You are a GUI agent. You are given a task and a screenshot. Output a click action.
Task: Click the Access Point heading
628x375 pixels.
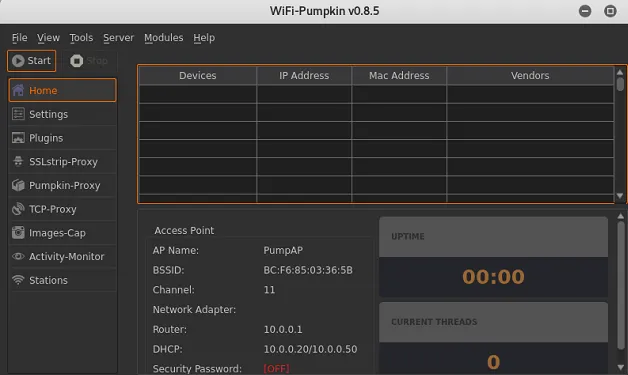(x=184, y=230)
